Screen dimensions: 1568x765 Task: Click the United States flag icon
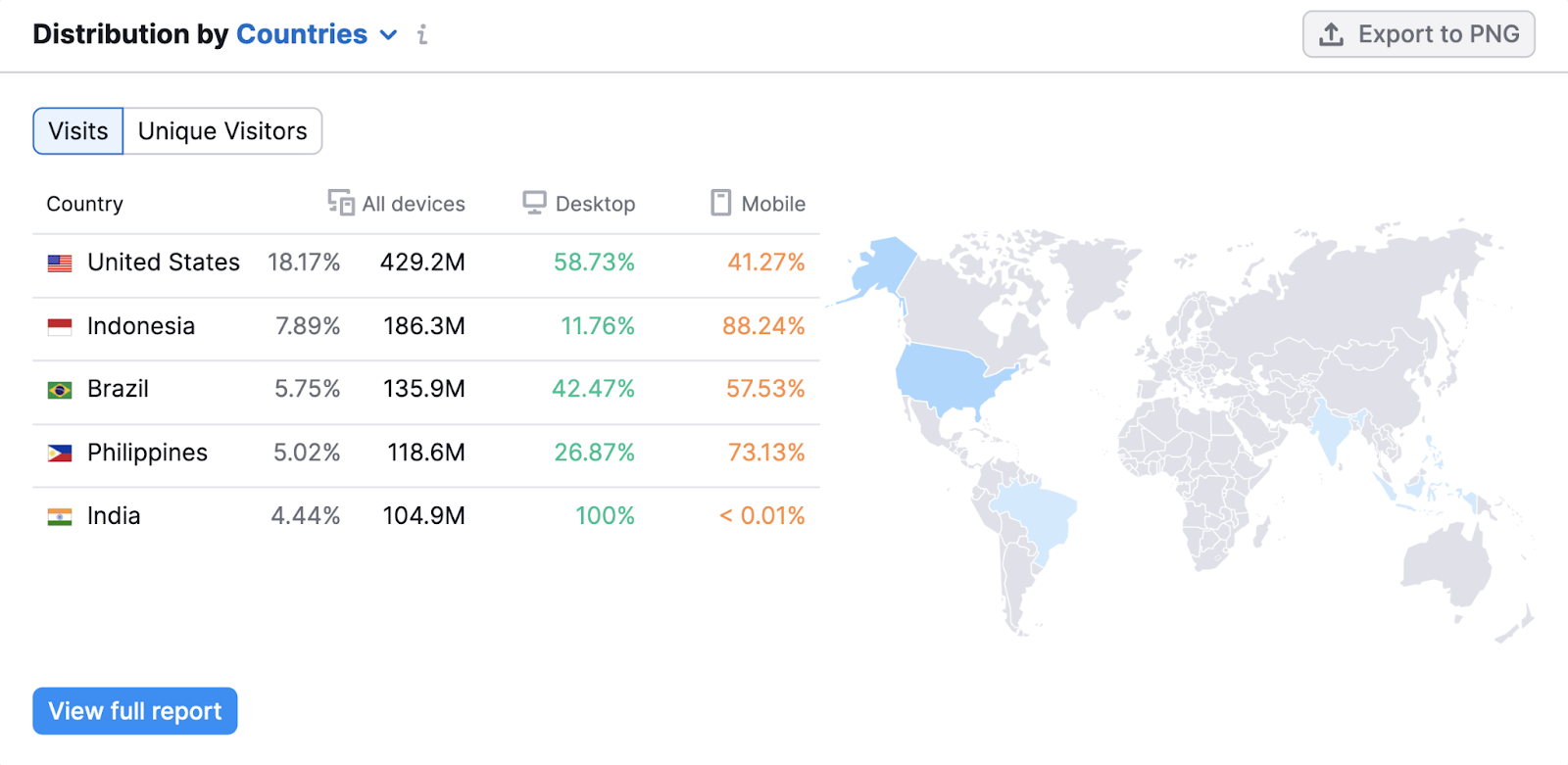(60, 263)
